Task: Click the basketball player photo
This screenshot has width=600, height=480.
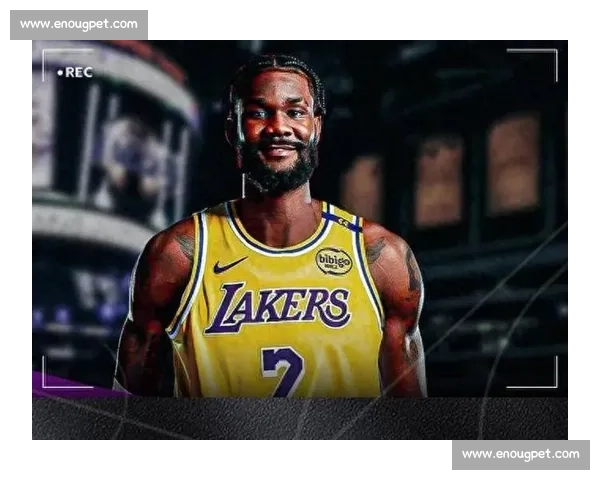Action: (300, 240)
